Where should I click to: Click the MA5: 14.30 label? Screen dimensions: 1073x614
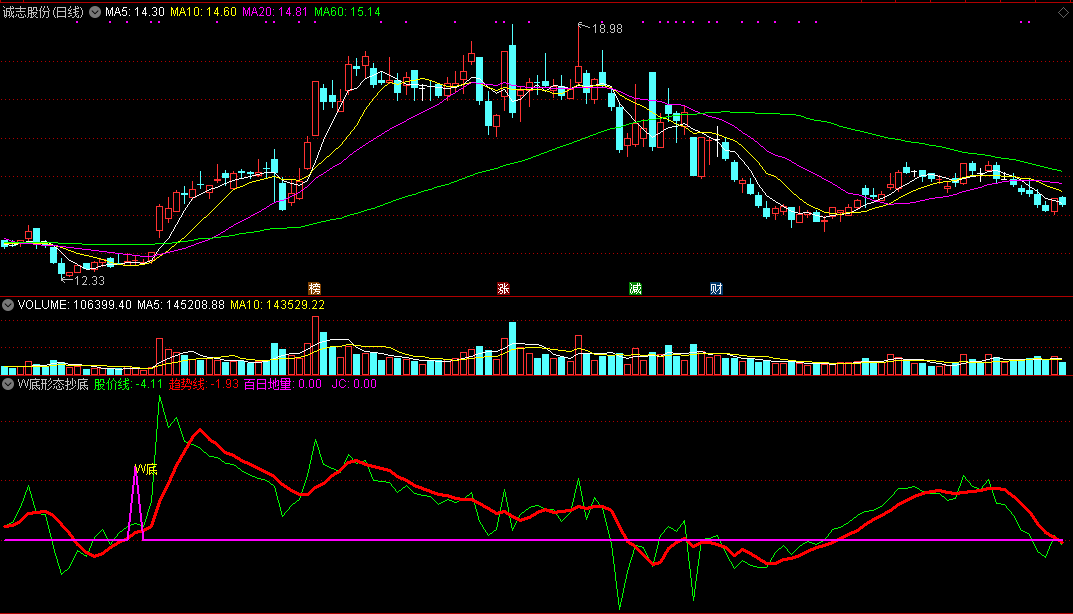pyautogui.click(x=135, y=12)
